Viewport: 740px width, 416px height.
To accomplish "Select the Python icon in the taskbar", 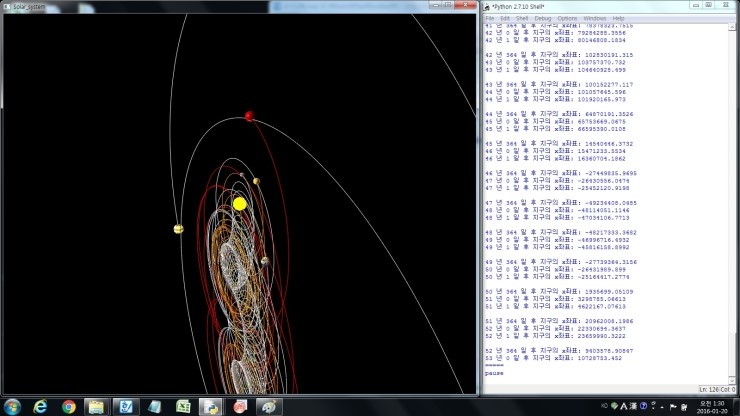I will (211, 406).
